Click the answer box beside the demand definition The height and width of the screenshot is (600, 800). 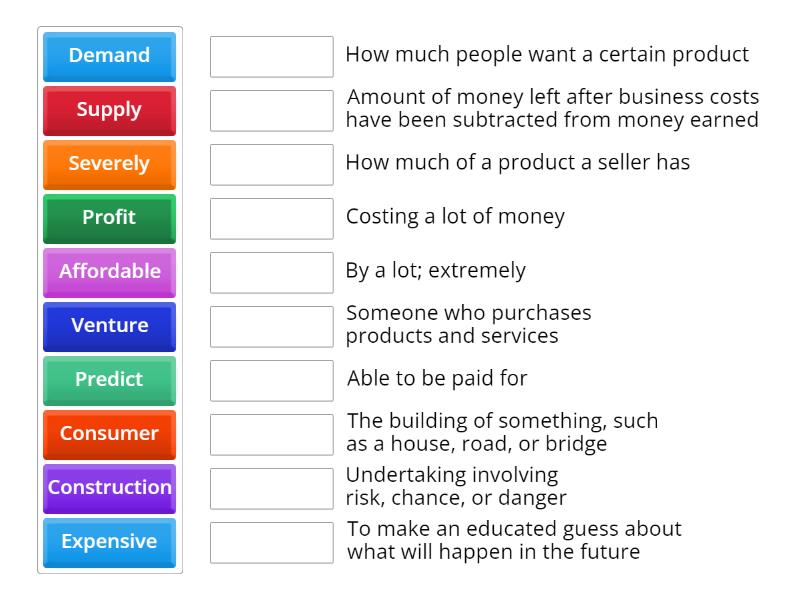271,57
